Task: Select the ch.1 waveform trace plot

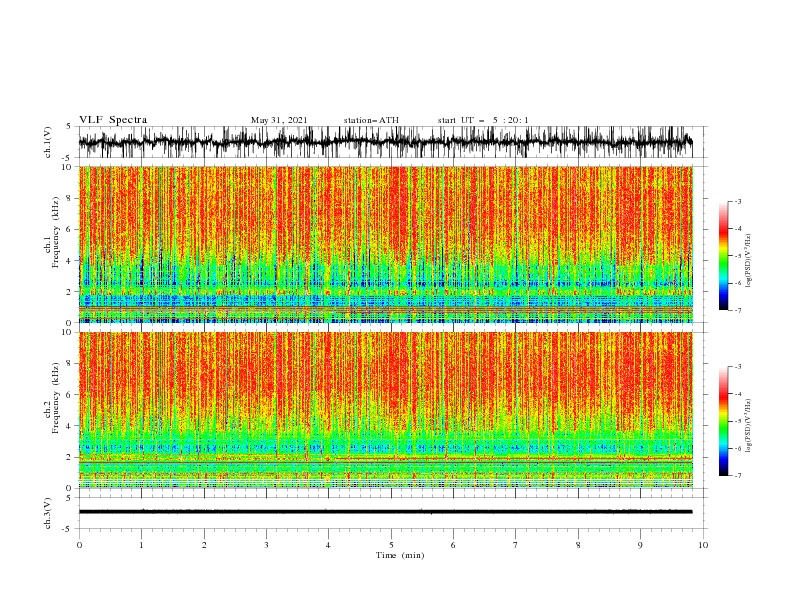Action: [385, 142]
